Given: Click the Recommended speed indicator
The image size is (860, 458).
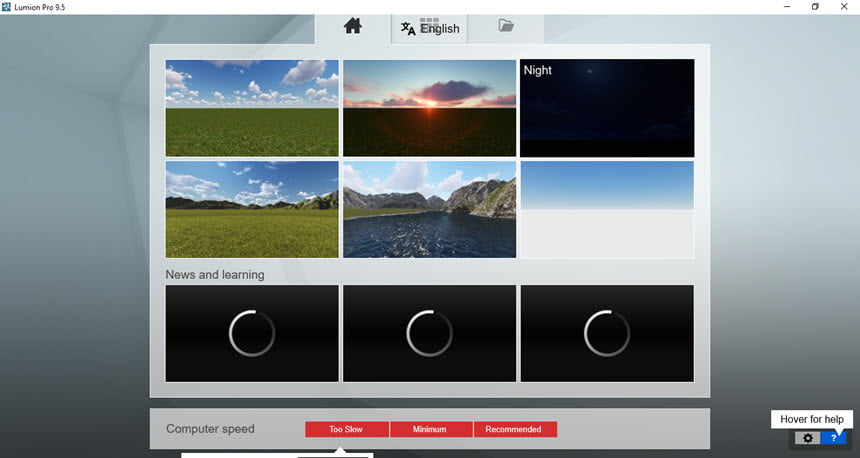Looking at the screenshot, I should coord(515,429).
